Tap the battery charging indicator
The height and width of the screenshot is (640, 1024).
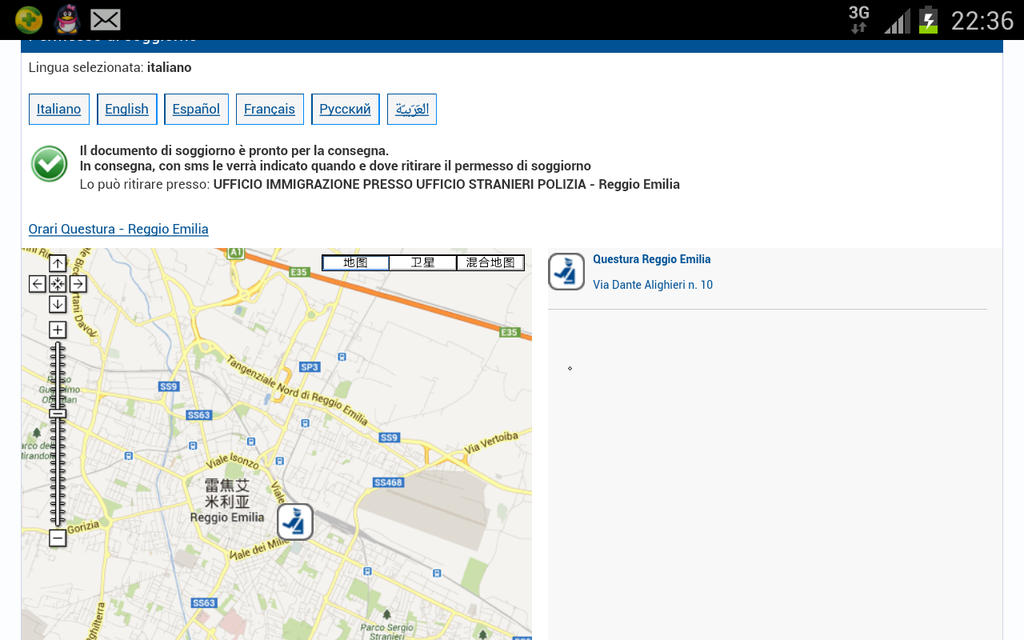pos(928,20)
